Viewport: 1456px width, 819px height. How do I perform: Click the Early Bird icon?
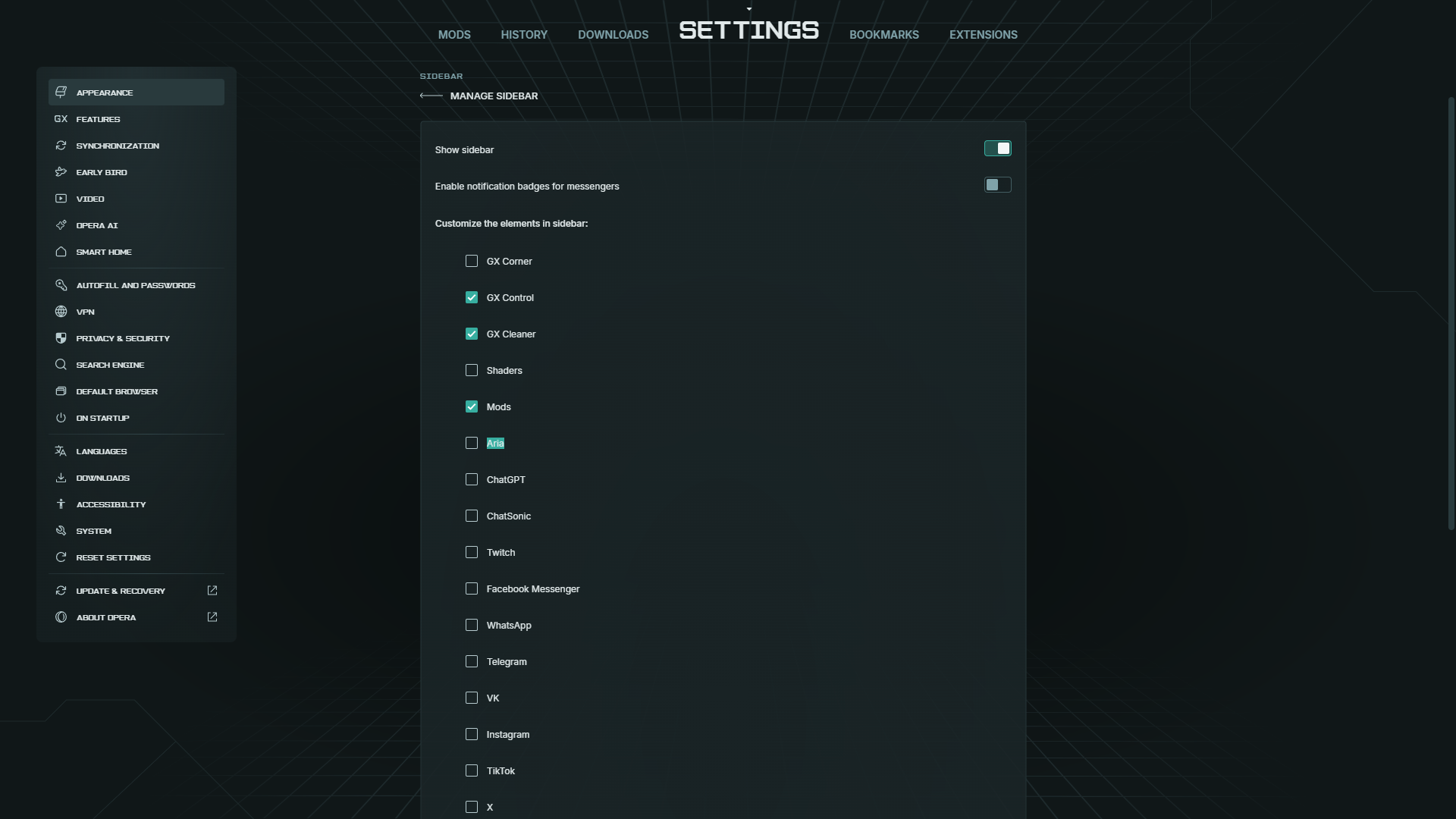coord(61,172)
